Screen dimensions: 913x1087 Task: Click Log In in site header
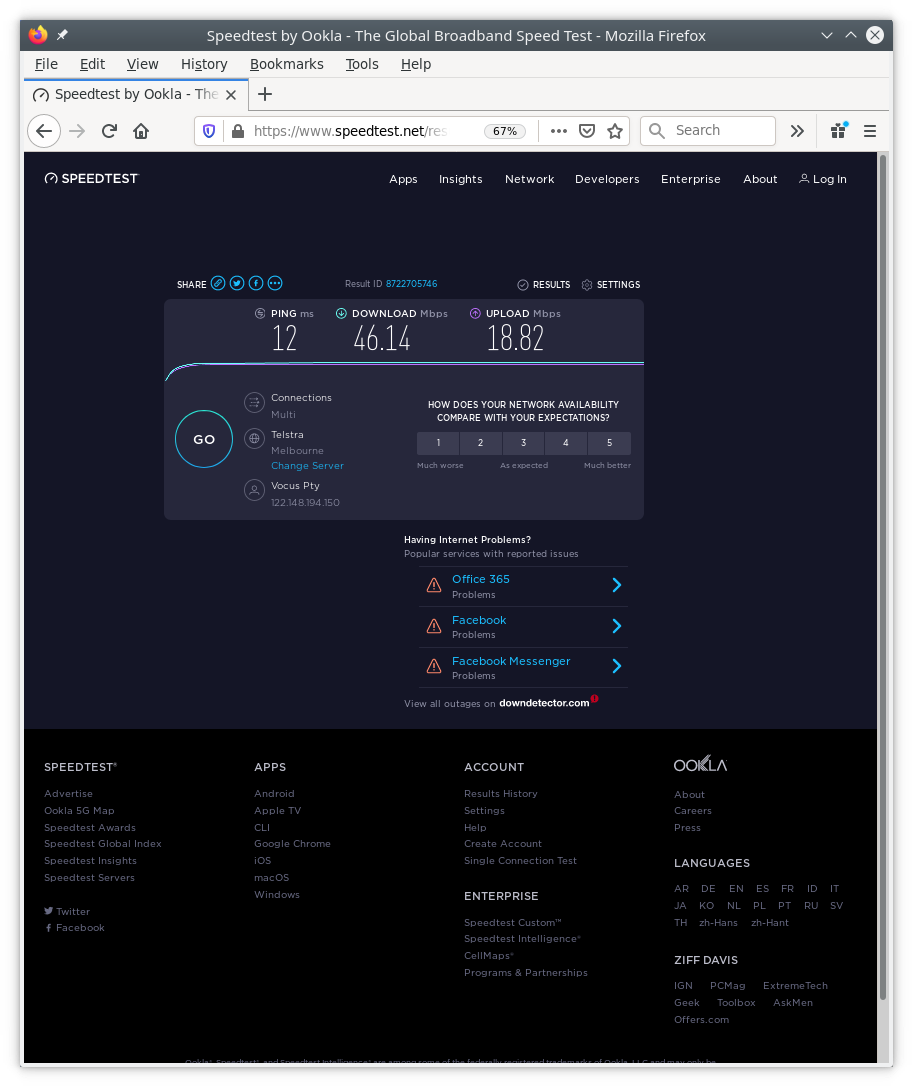[823, 179]
